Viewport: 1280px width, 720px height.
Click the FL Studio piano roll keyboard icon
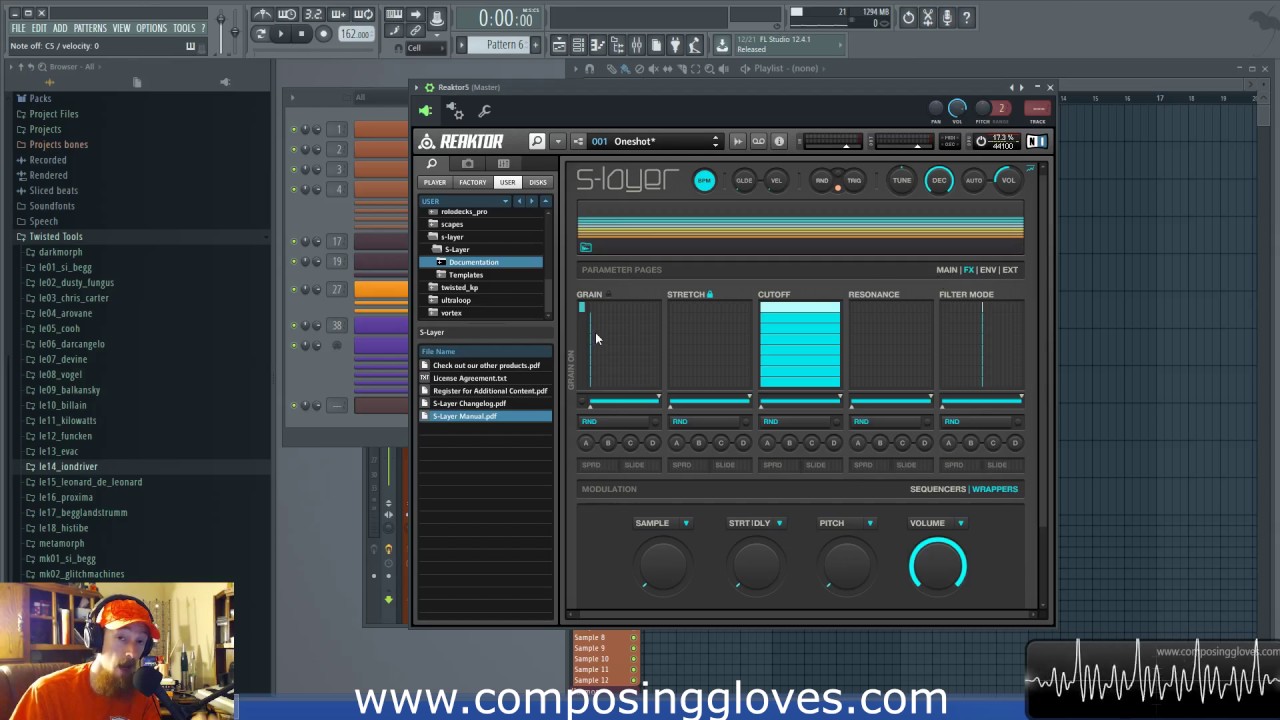tap(394, 15)
